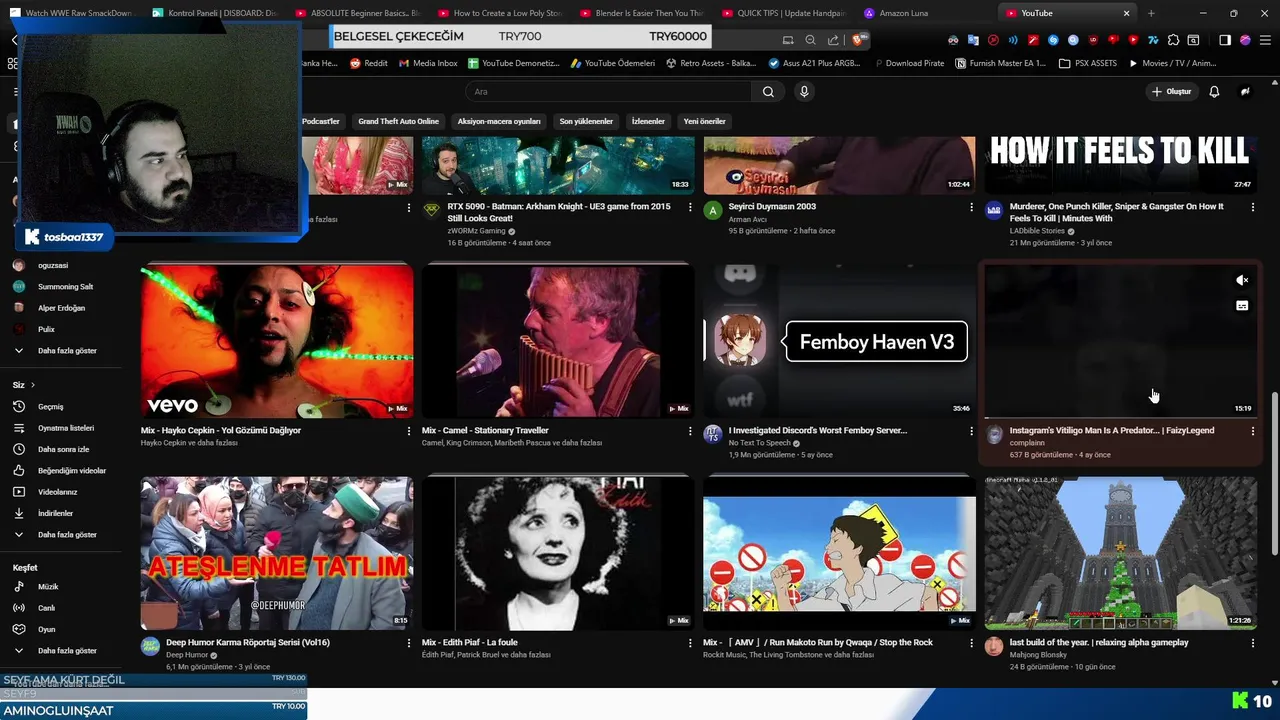Click the screen cast icon in address bar
This screenshot has width=1280, height=720.
[x=788, y=40]
